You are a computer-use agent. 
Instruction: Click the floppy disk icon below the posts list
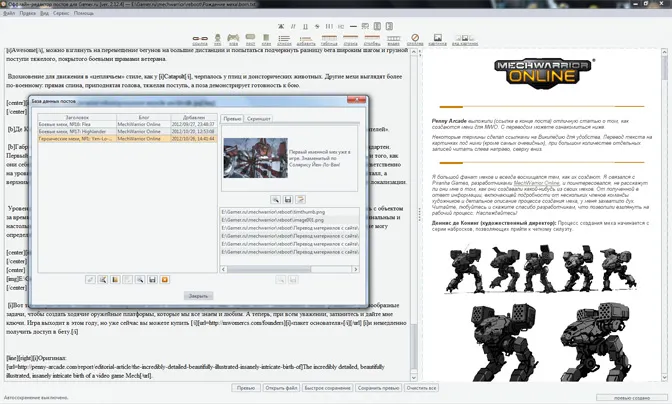coord(151,280)
